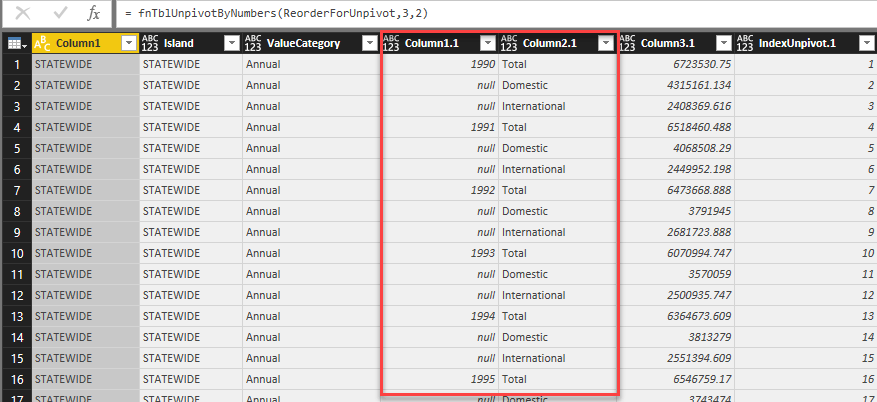
Task: Open the ValueCategory filter dropdown
Action: tap(369, 43)
